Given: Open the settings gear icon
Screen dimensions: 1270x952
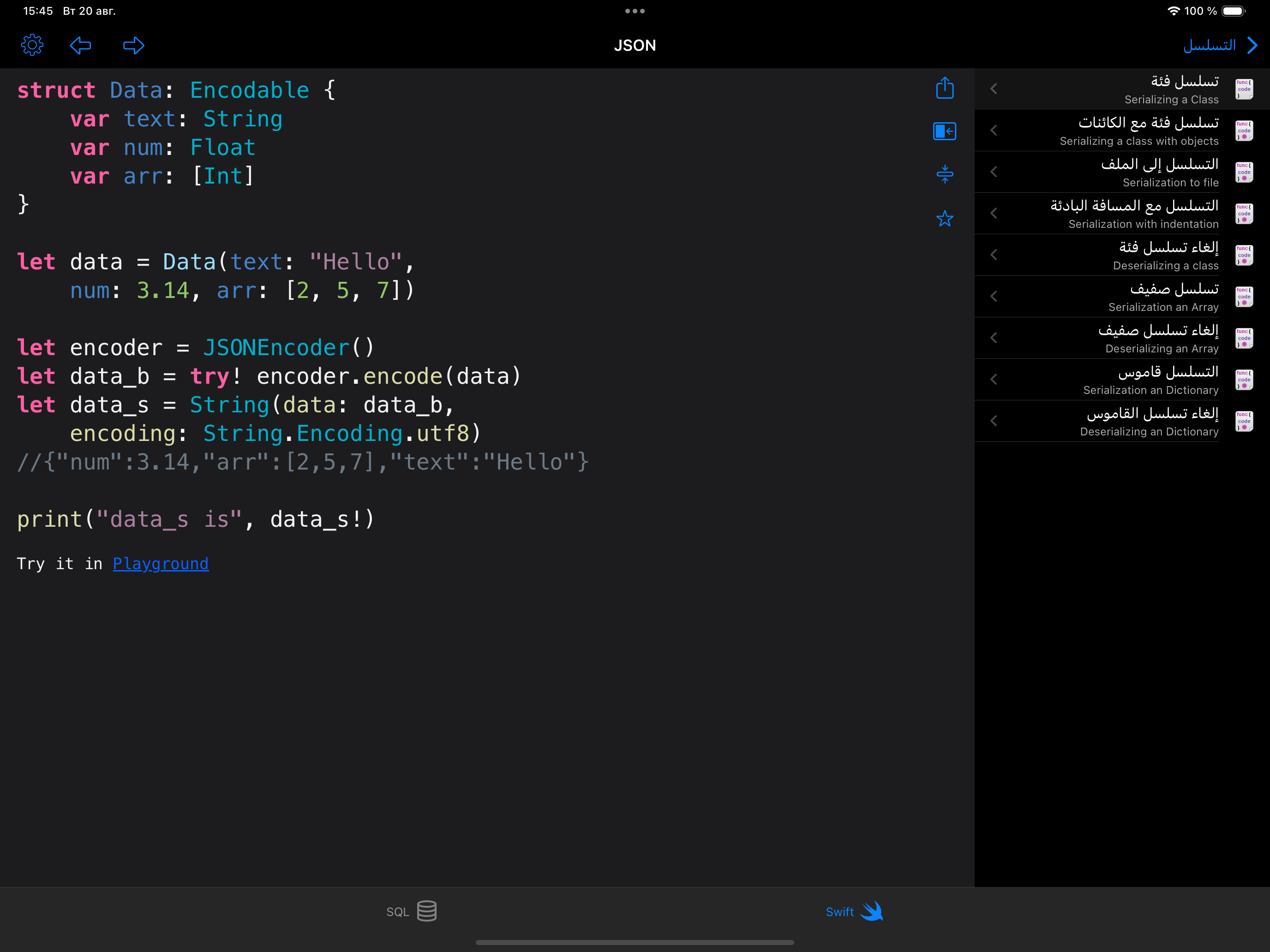Looking at the screenshot, I should [x=32, y=45].
